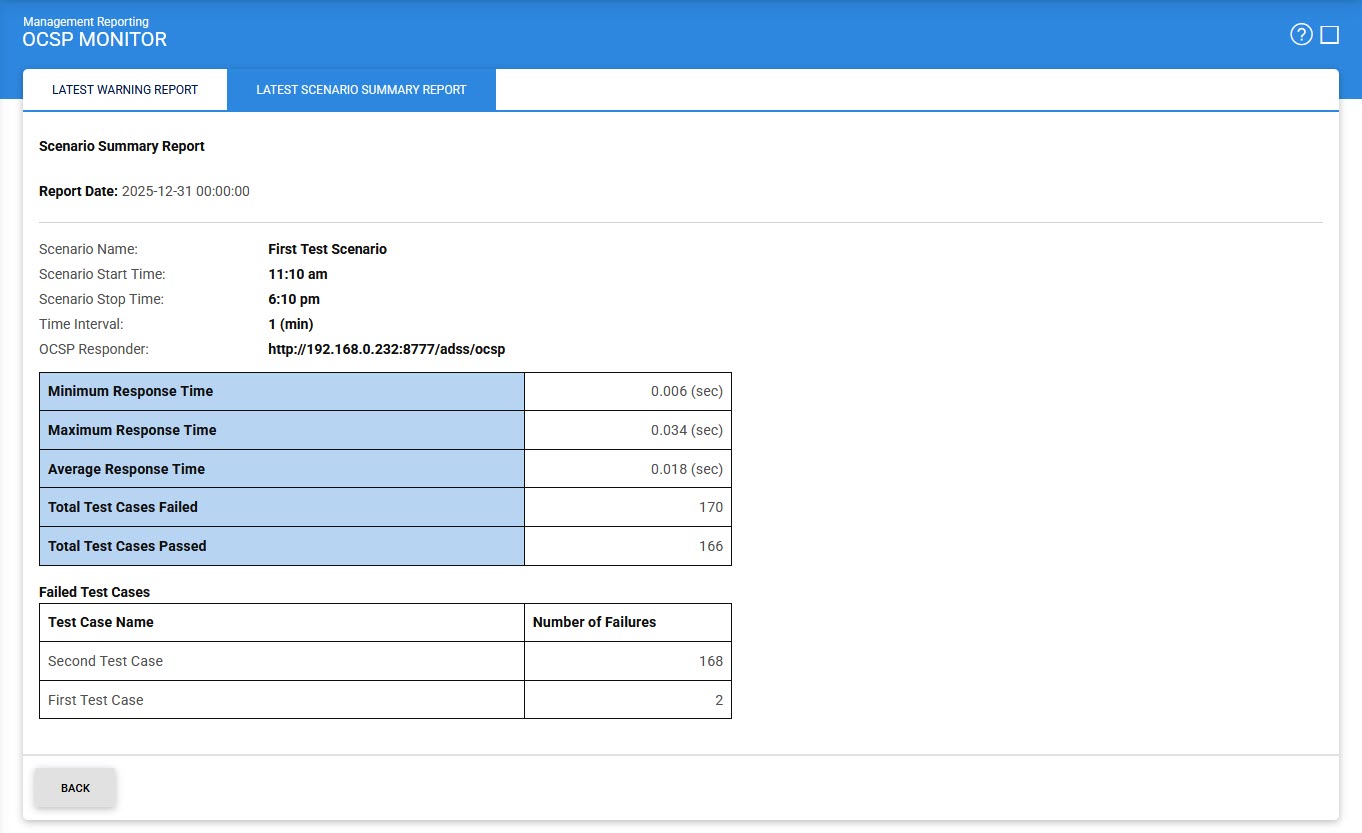Select the First Test Case row
1362x833 pixels.
tap(96, 700)
